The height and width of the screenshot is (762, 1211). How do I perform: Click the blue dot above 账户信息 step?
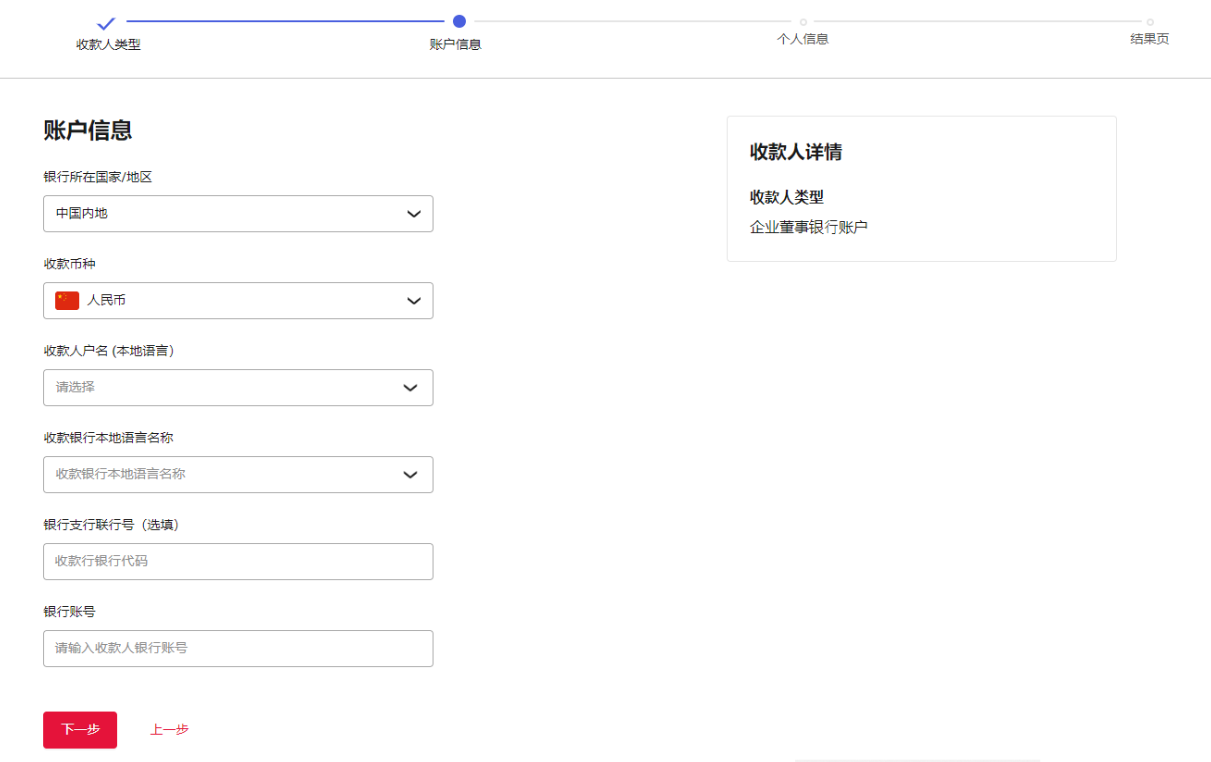tap(459, 21)
